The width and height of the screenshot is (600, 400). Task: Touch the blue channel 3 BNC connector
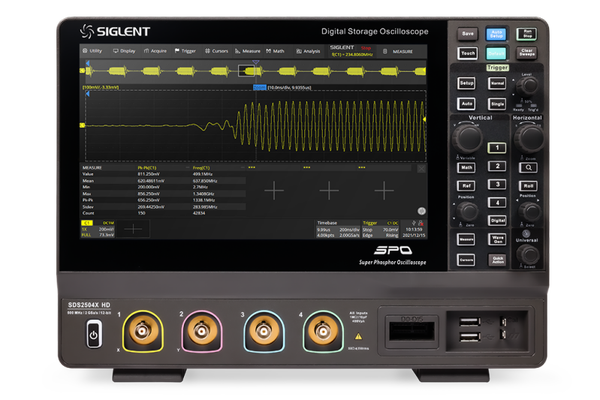264,331
